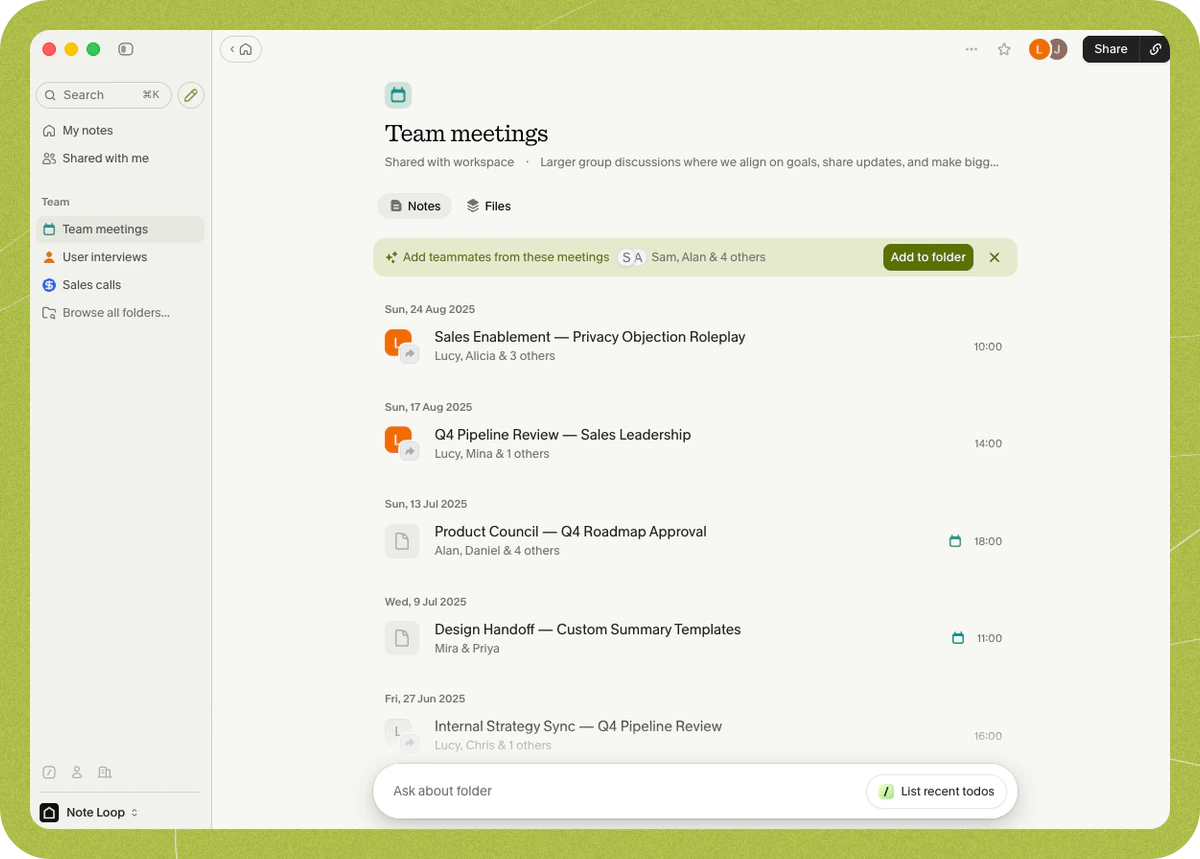Click the calendar icon next to 18:00
Viewport: 1200px width, 859px height.
coord(955,541)
